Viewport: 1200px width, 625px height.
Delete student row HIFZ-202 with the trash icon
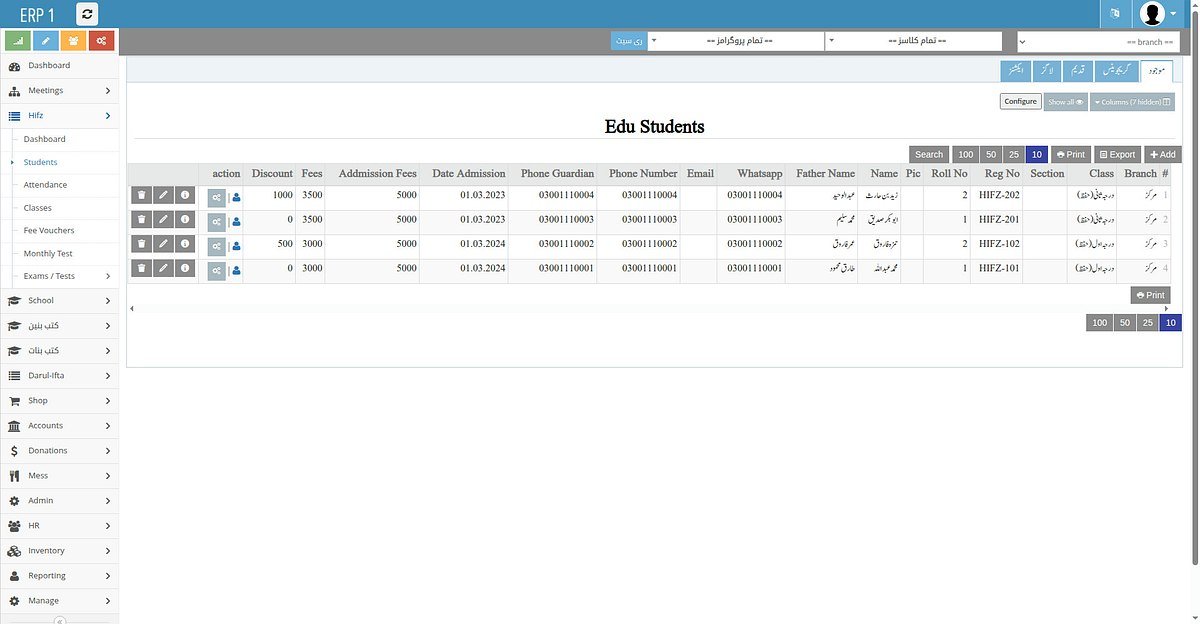(141, 195)
